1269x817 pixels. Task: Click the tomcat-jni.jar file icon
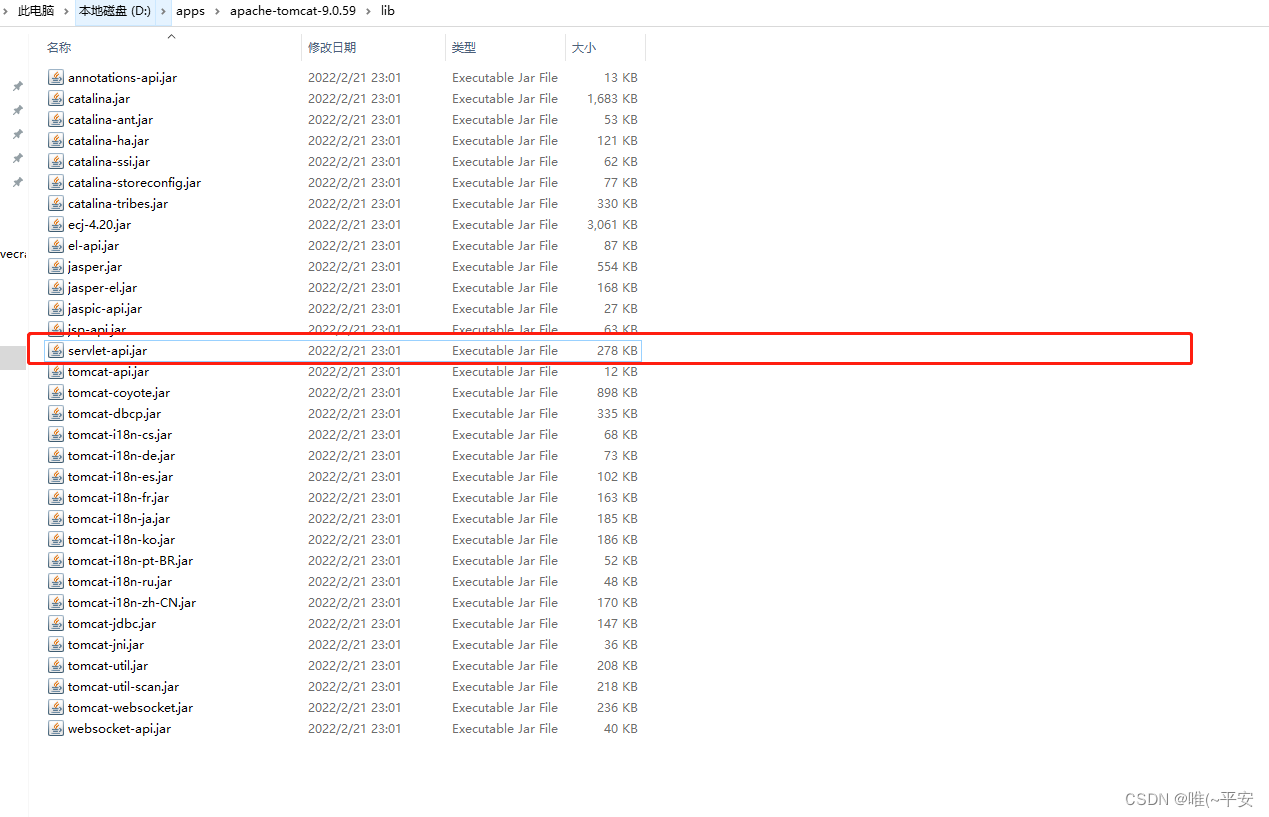tap(56, 645)
